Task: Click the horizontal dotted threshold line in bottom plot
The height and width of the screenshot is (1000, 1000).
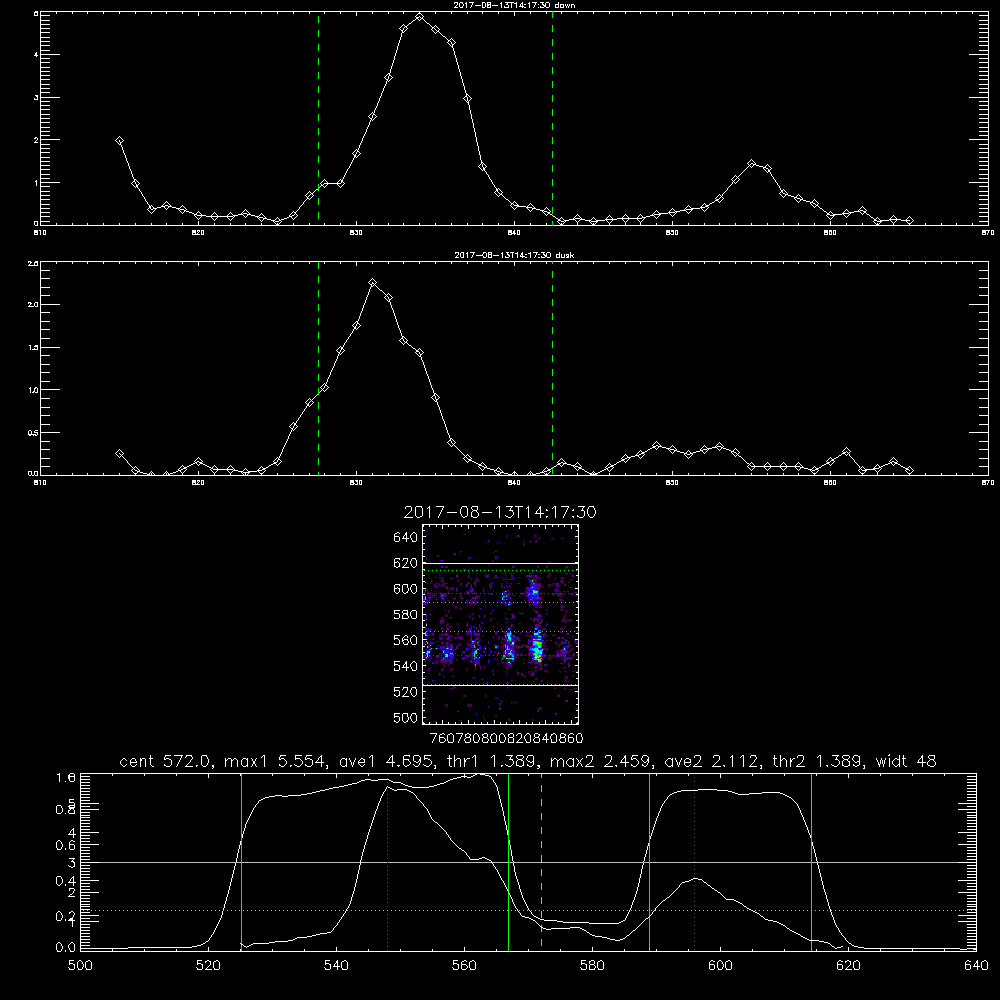Action: point(528,911)
